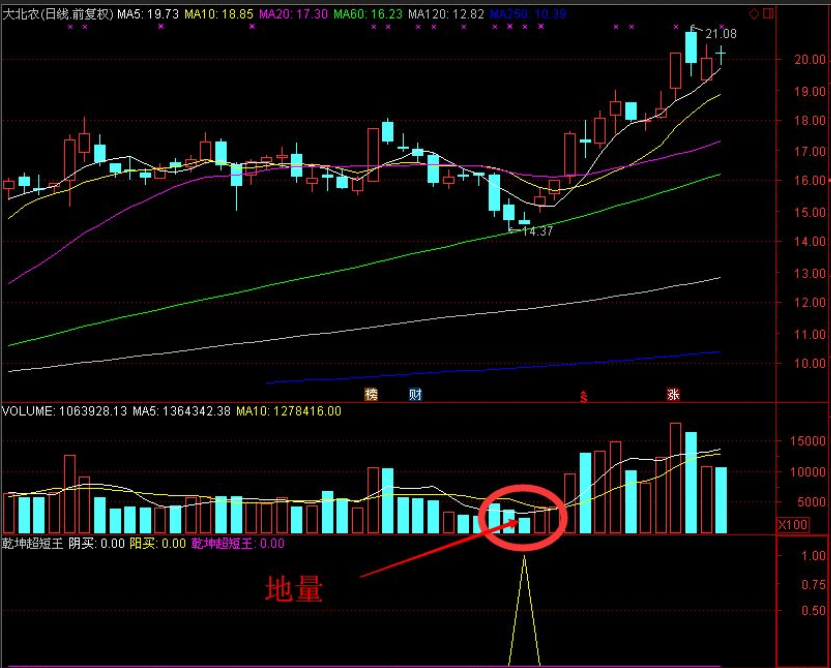Image resolution: width=831 pixels, height=668 pixels.
Task: Click the 21.08 high price label
Action: (x=721, y=34)
